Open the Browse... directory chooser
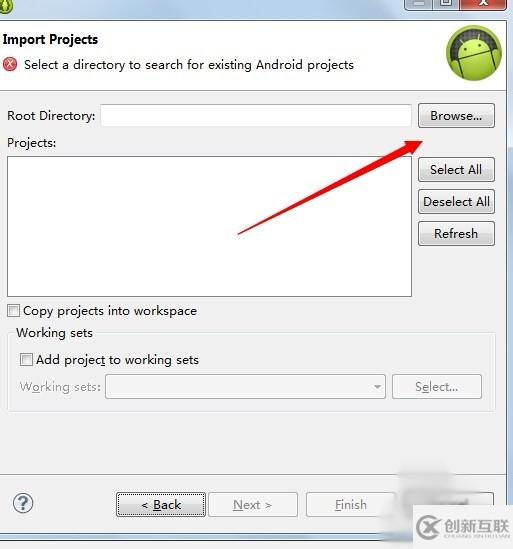The height and width of the screenshot is (549, 513). (456, 116)
